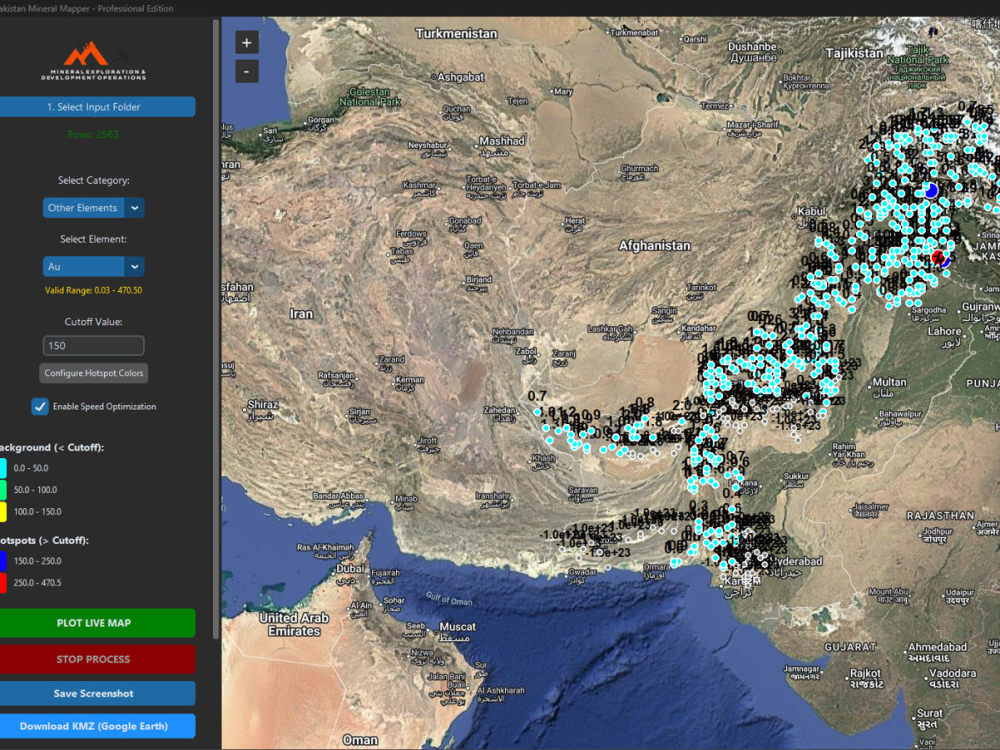The height and width of the screenshot is (750, 1000).
Task: Click the Dubai city label
Action: [350, 569]
